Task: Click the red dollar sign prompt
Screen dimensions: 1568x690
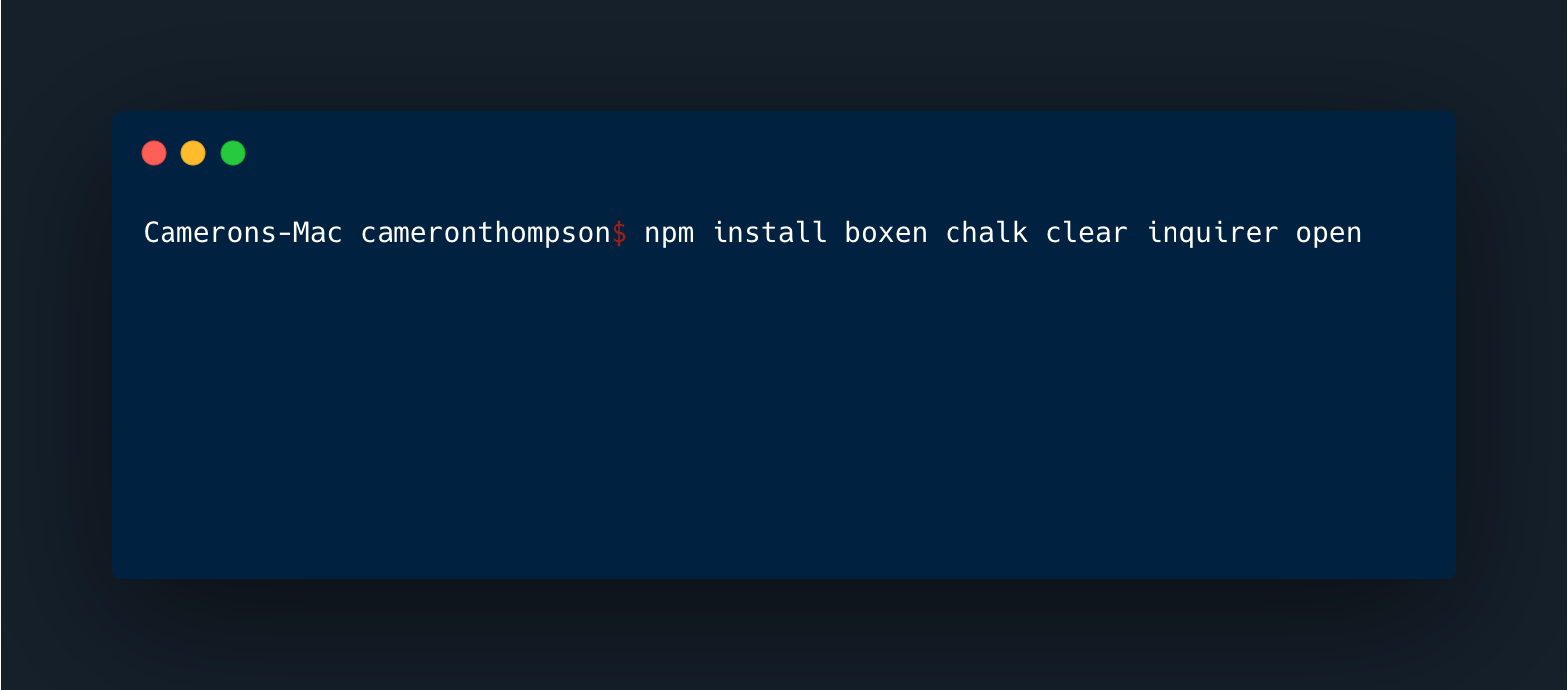Action: point(619,233)
